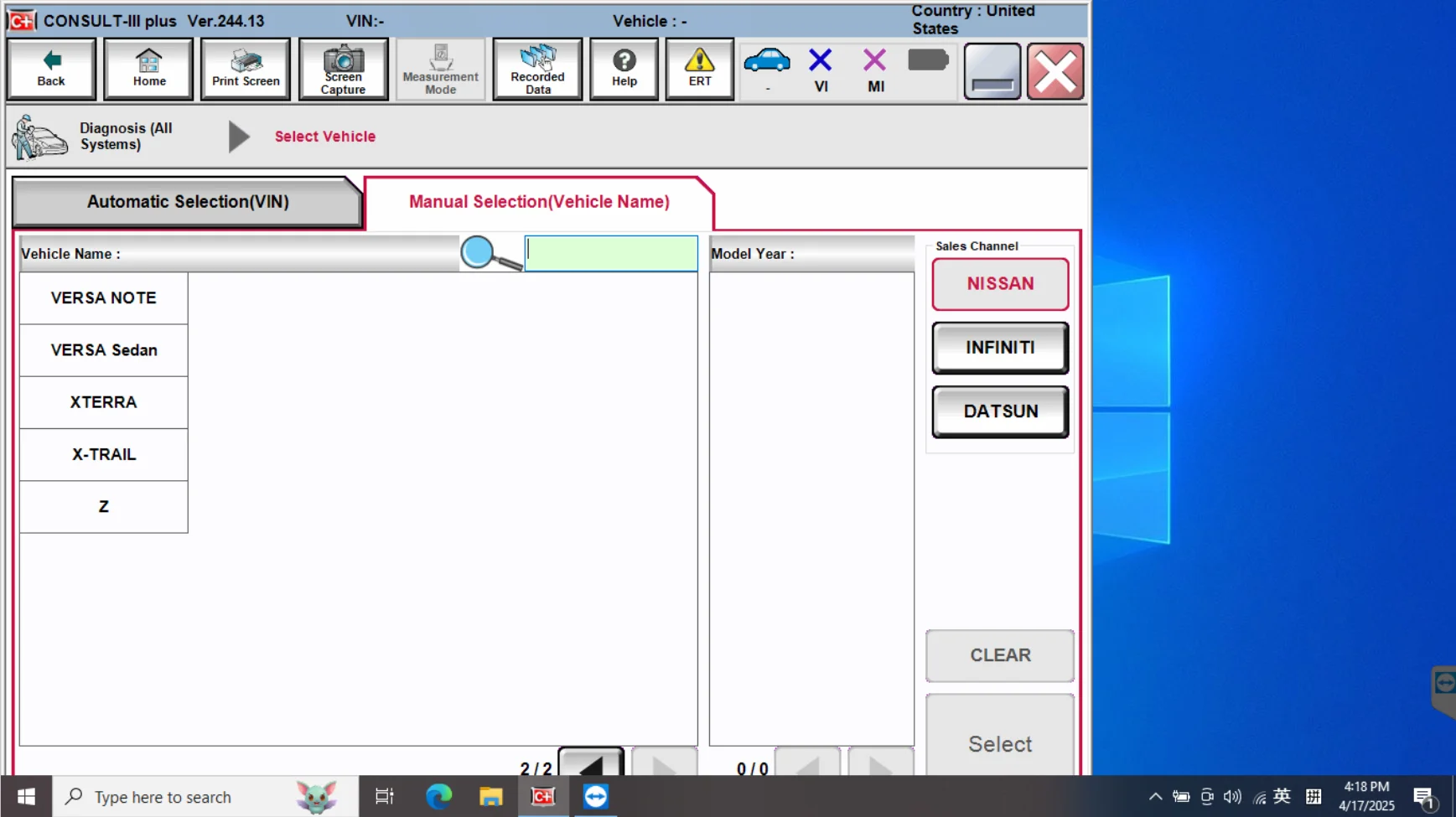
Task: Click the Back arrow toolbar button
Action: coord(51,69)
